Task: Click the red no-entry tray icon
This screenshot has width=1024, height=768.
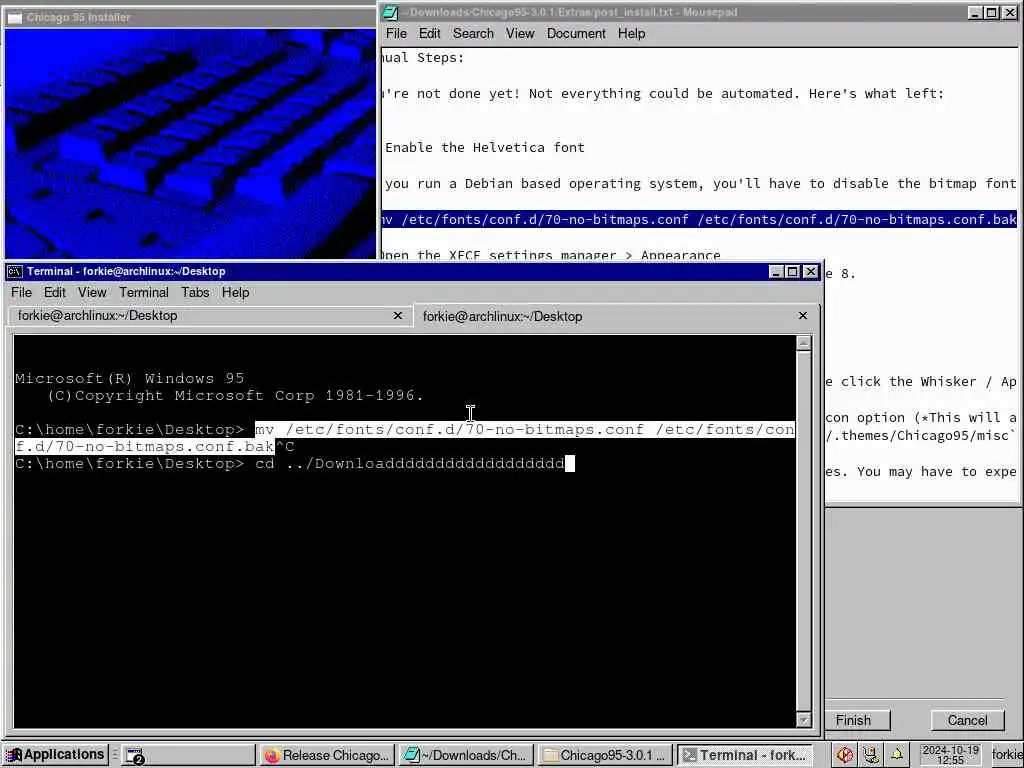Action: click(844, 756)
